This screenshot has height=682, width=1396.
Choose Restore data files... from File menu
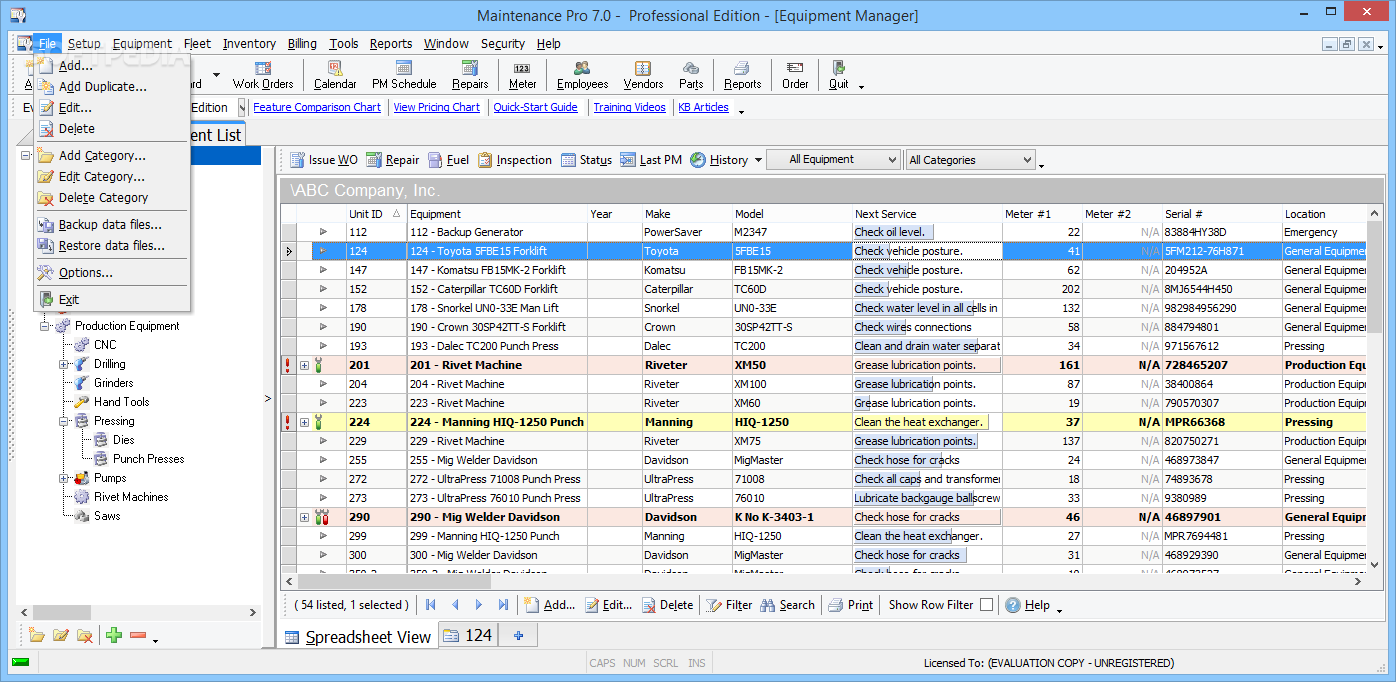112,246
